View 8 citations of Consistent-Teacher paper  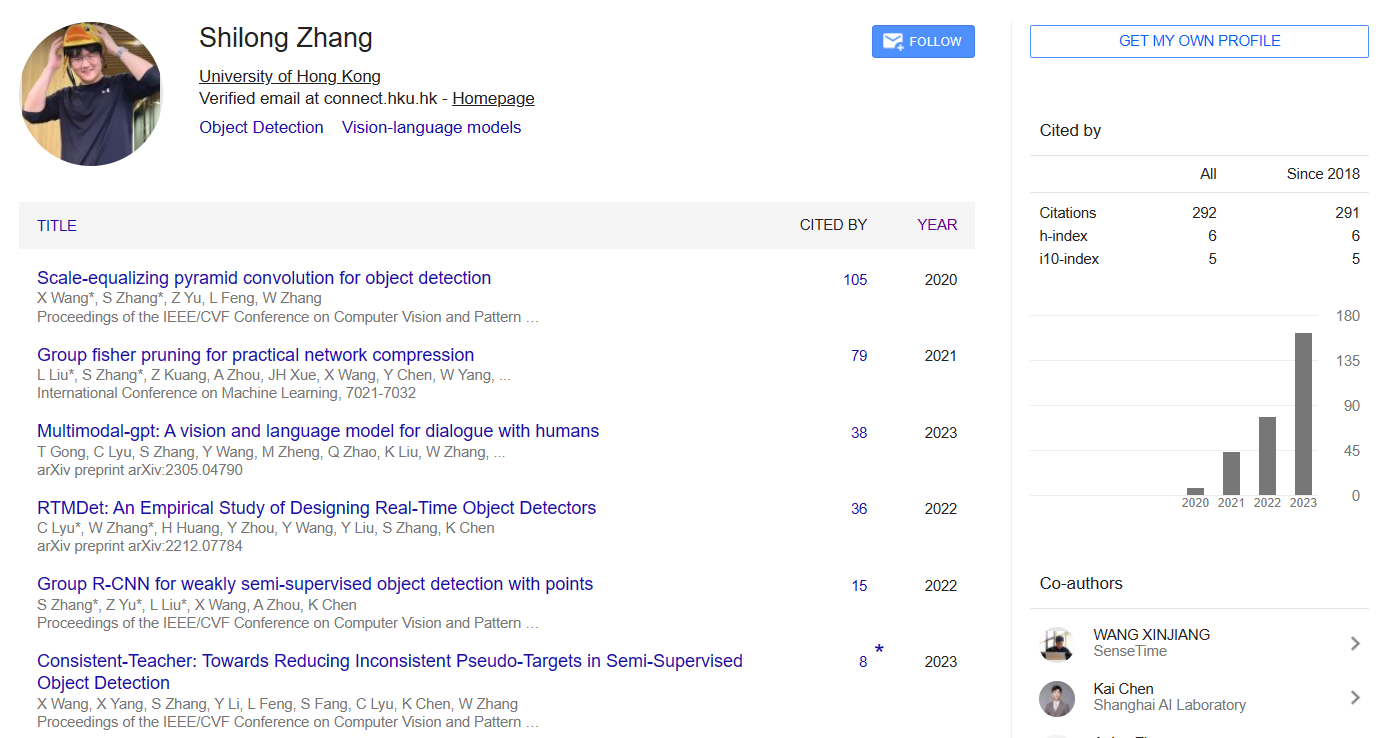click(863, 662)
